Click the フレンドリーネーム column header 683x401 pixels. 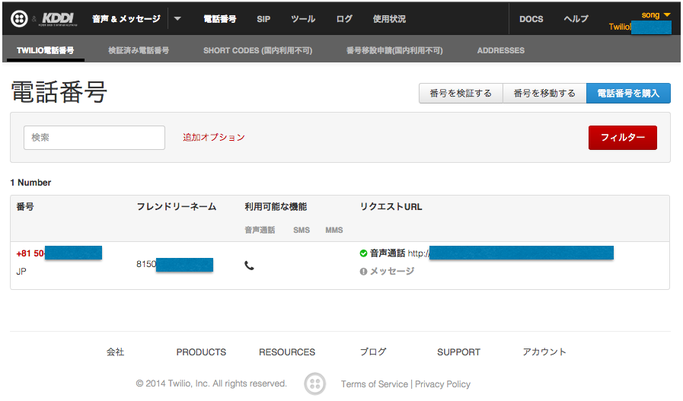point(176,207)
